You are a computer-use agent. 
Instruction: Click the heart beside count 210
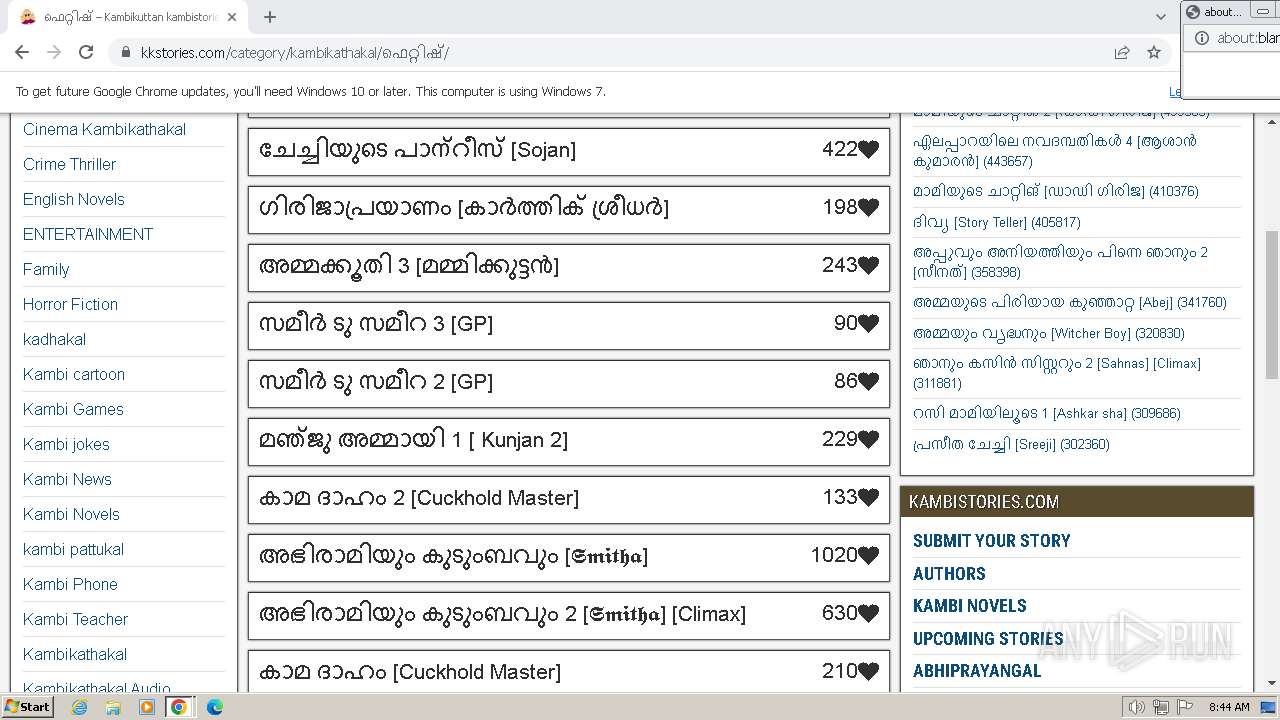pos(868,672)
